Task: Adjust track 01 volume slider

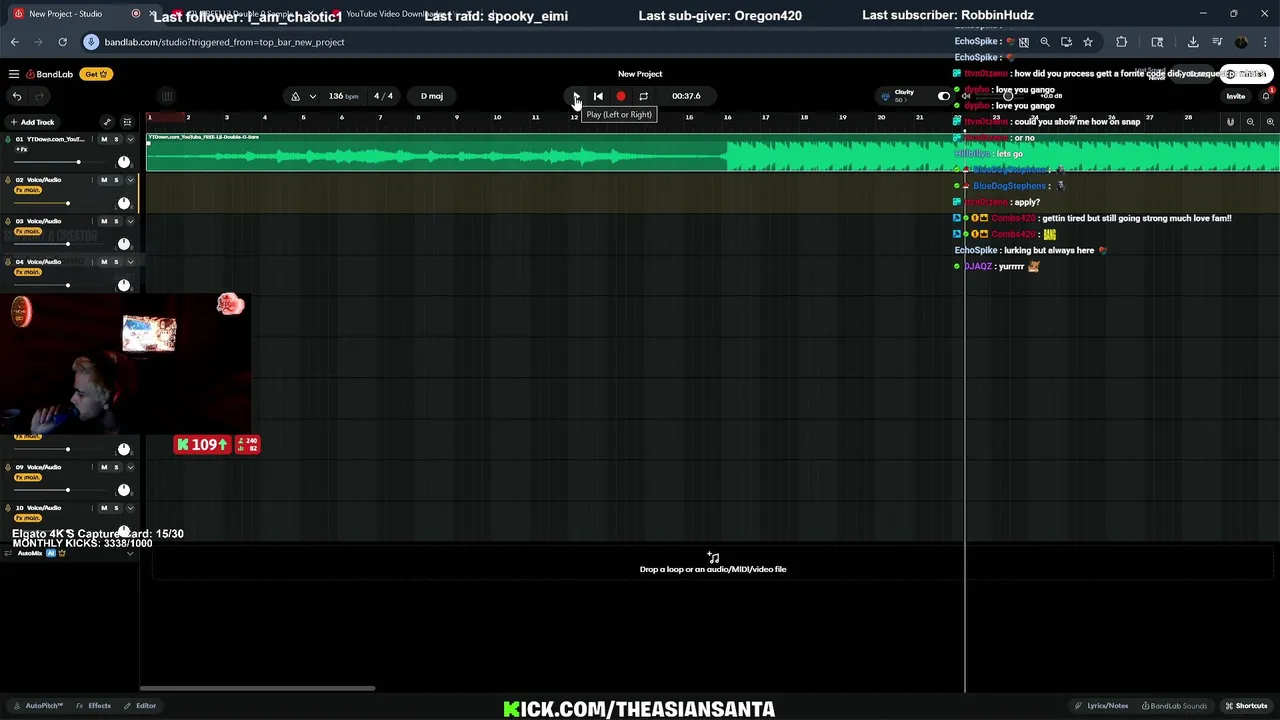Action: click(x=62, y=162)
